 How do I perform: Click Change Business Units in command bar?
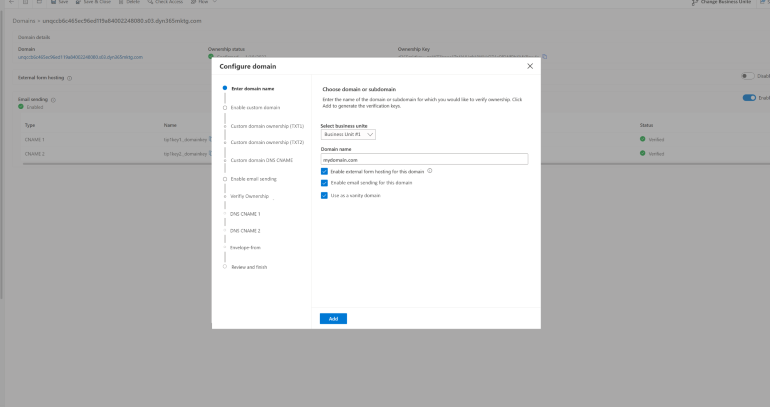coord(721,2)
